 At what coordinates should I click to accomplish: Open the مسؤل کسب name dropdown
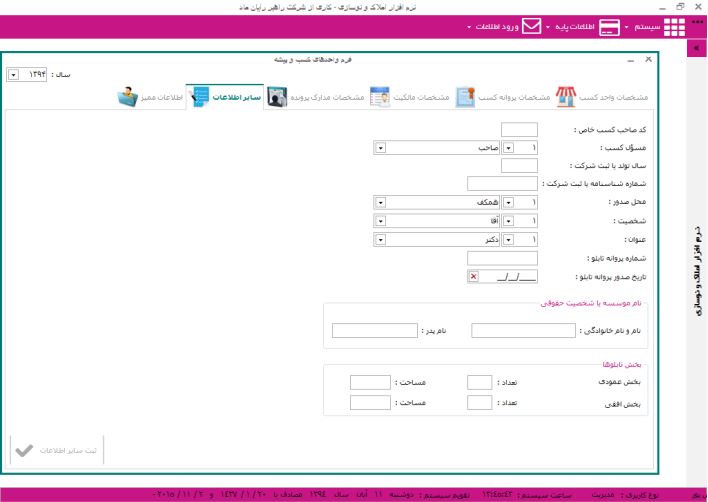380,147
